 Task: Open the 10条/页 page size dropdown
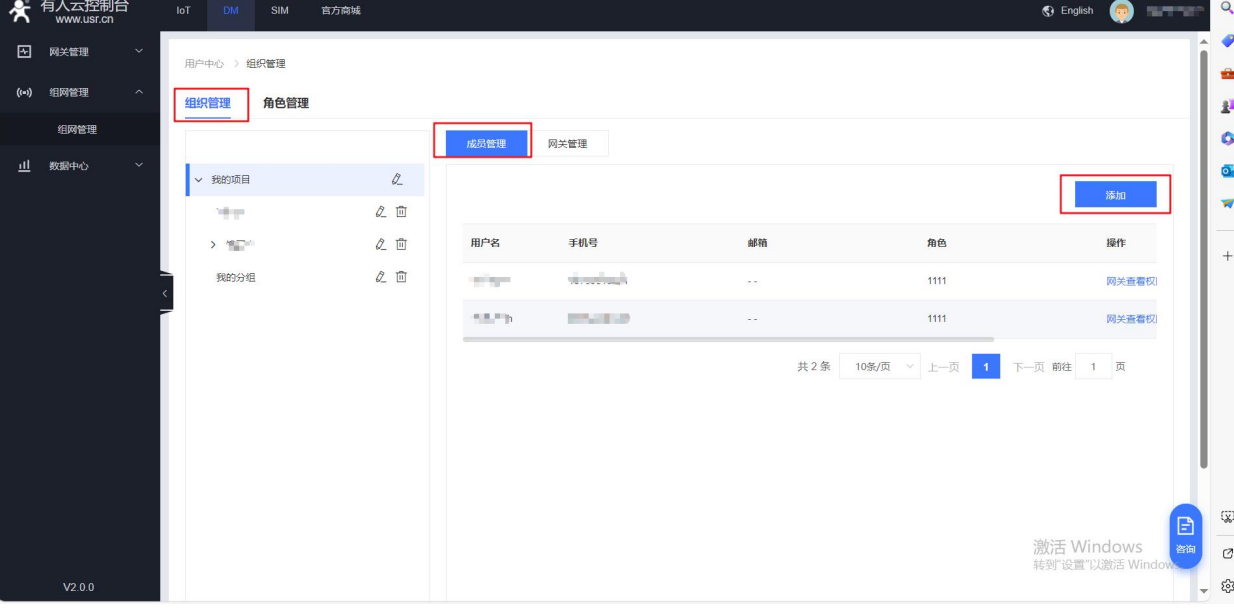(880, 367)
